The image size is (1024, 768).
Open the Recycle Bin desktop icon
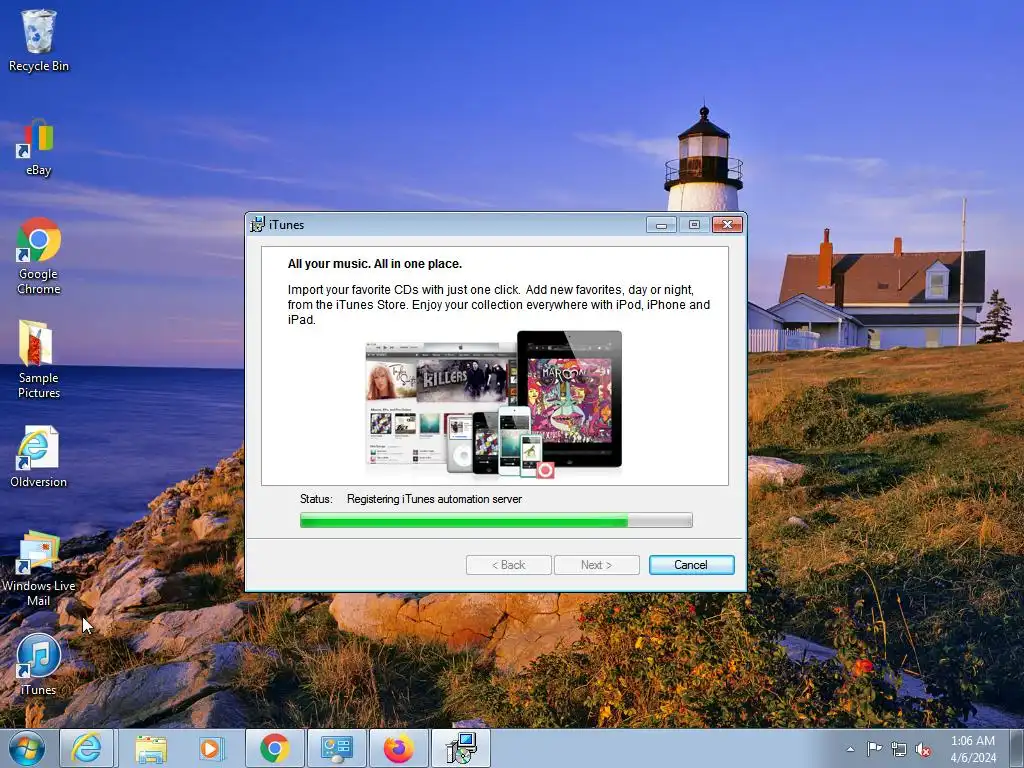(39, 40)
